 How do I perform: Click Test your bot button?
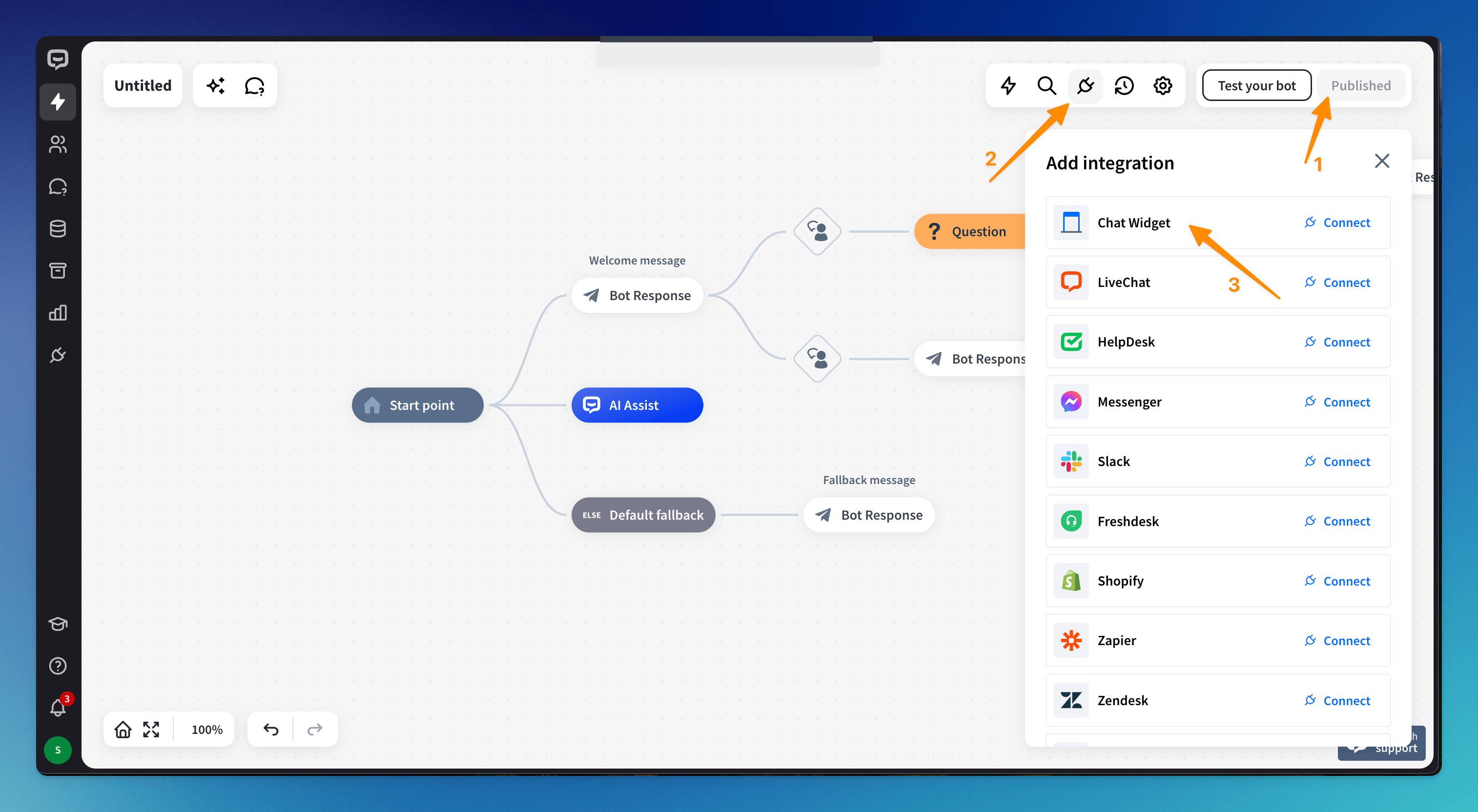coord(1256,85)
